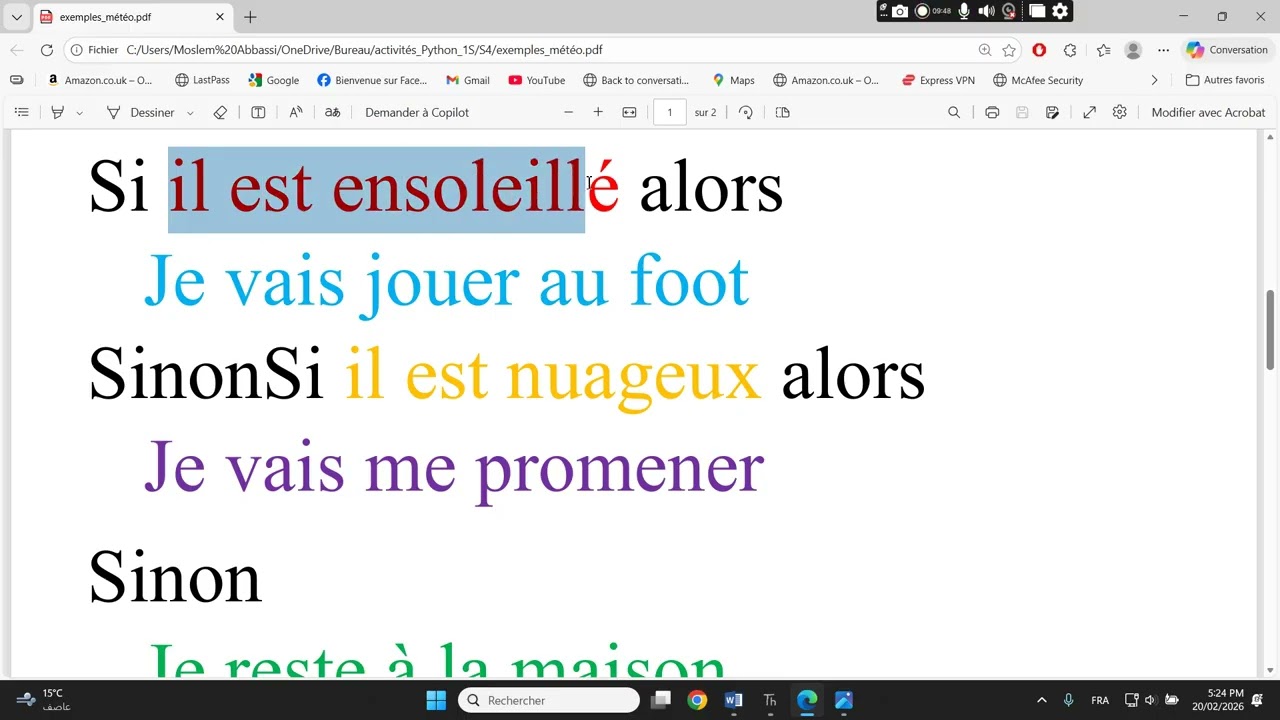The height and width of the screenshot is (720, 1280).
Task: Open Bienvenue sur Facebook bookmark
Action: (372, 80)
